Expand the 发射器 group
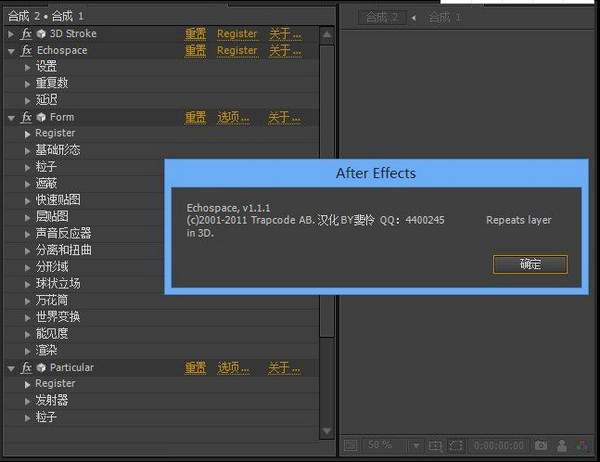600x462 pixels. (x=28, y=402)
